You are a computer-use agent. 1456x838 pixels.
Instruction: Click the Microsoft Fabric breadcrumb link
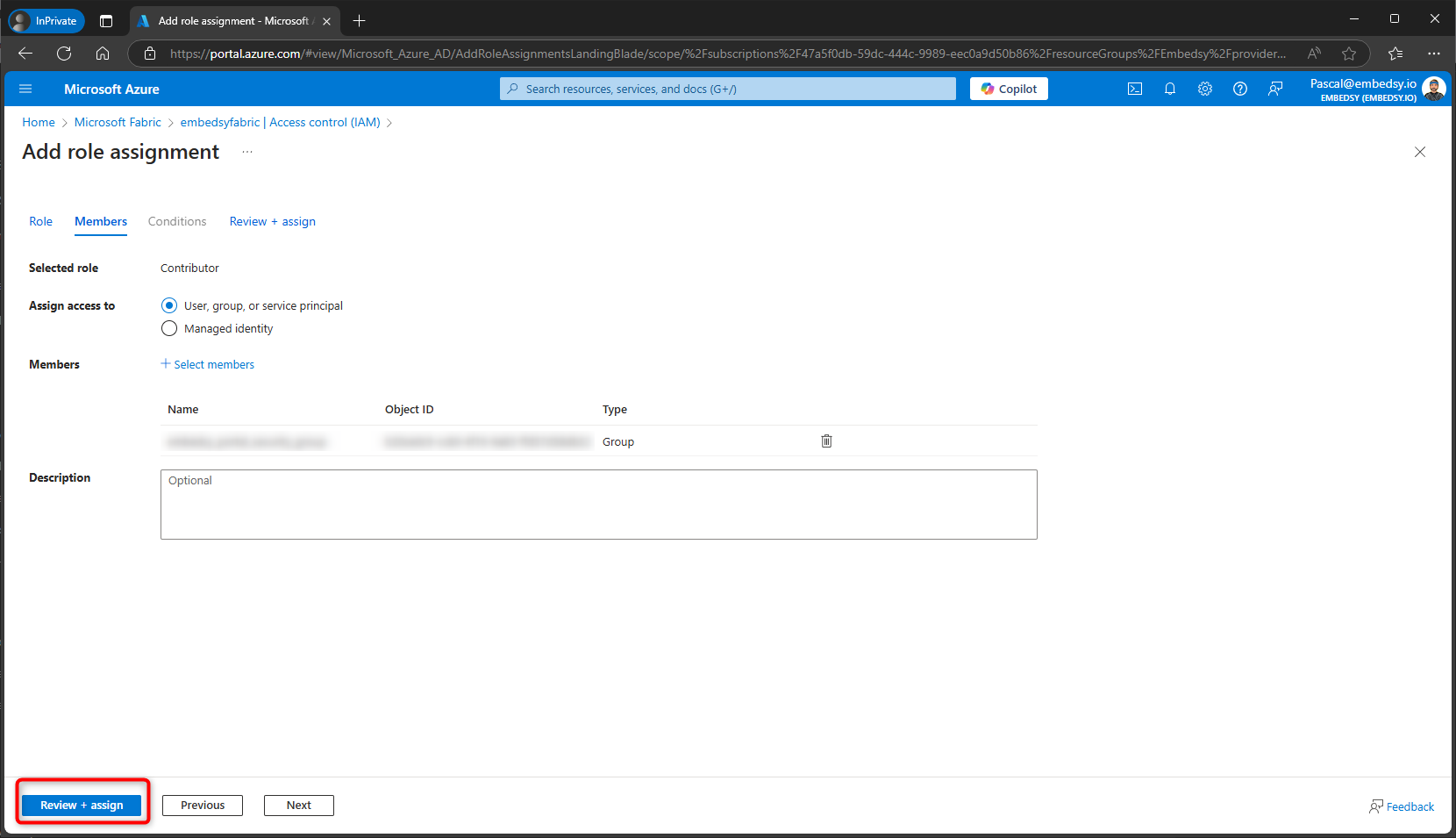(x=118, y=122)
